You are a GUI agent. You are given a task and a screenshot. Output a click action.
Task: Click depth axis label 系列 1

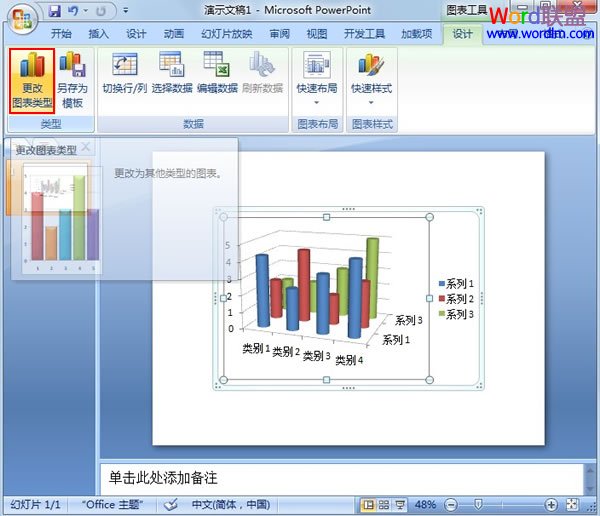click(396, 339)
